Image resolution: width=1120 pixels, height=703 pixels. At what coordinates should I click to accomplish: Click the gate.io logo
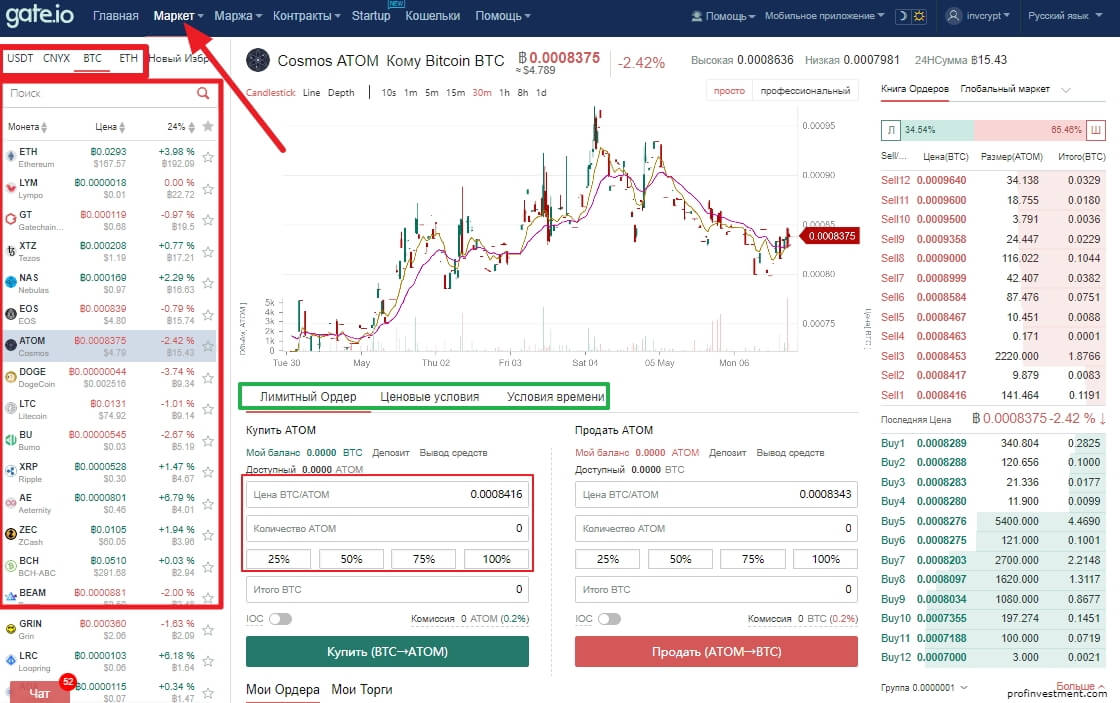click(39, 14)
